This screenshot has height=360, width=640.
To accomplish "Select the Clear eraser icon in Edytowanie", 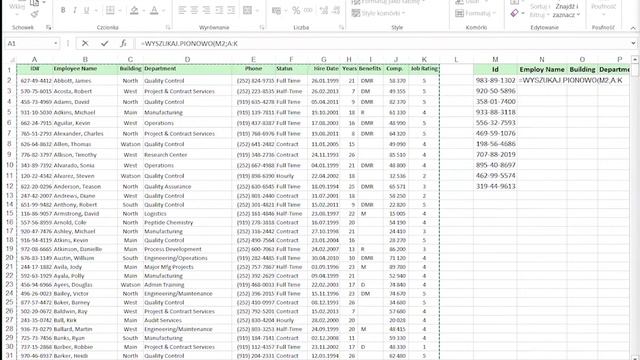I will 515,13.
